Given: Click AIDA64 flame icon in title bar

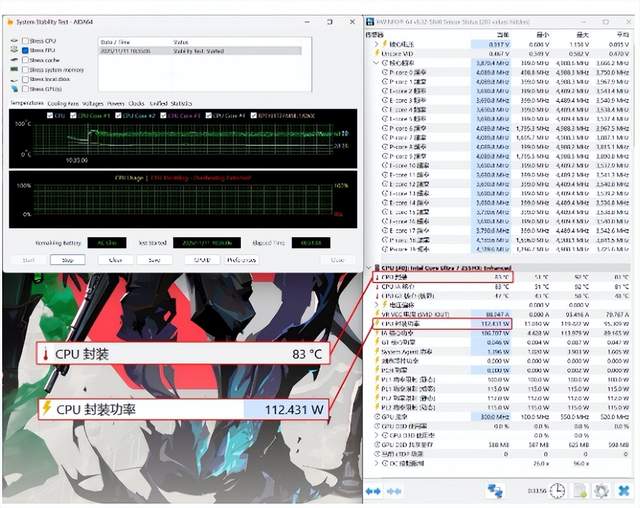Looking at the screenshot, I should click(x=11, y=22).
